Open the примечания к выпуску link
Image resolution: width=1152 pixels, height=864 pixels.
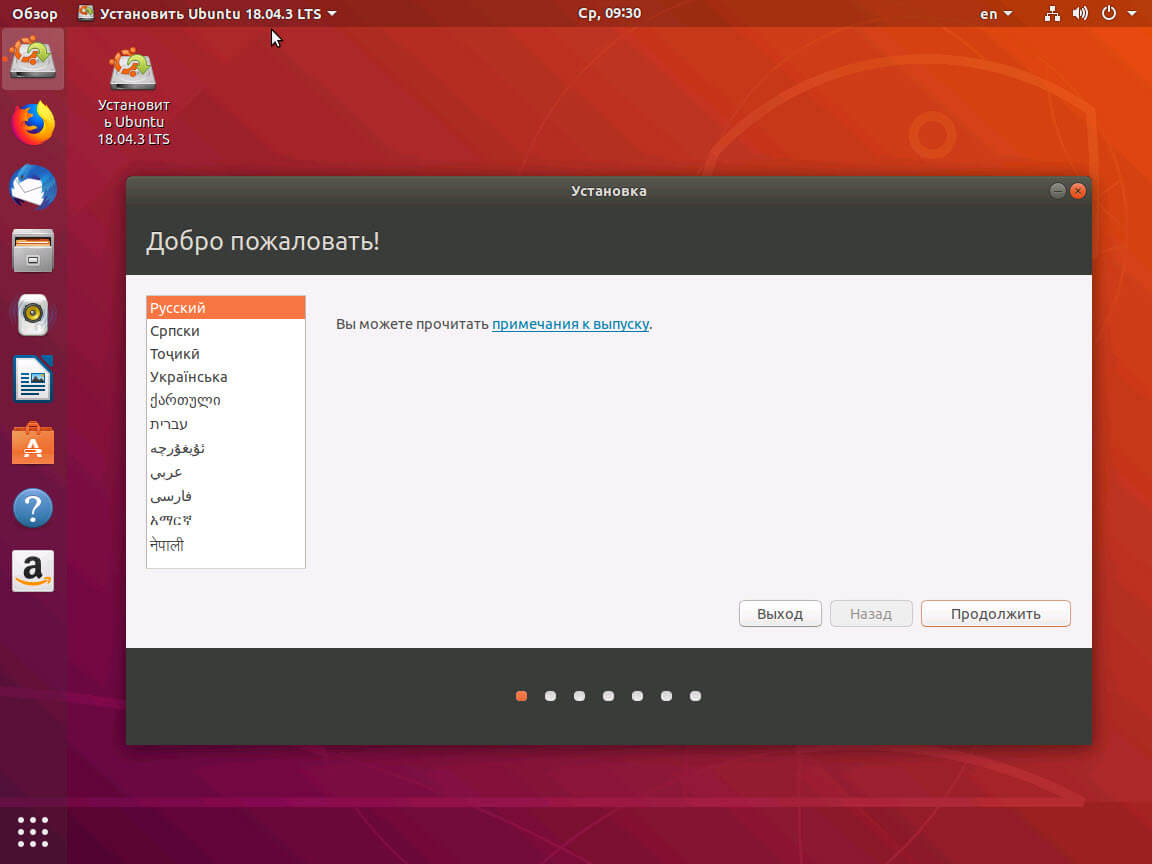tap(570, 324)
